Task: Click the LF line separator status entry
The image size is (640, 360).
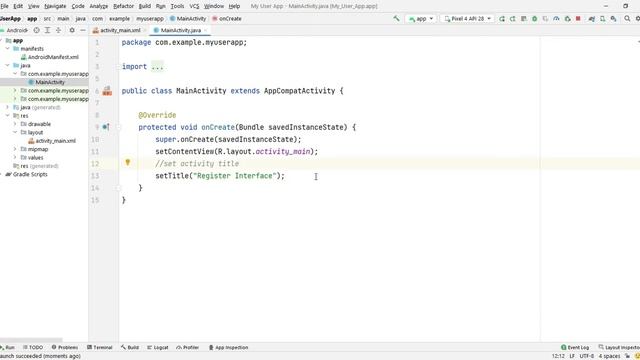Action: (x=572, y=356)
